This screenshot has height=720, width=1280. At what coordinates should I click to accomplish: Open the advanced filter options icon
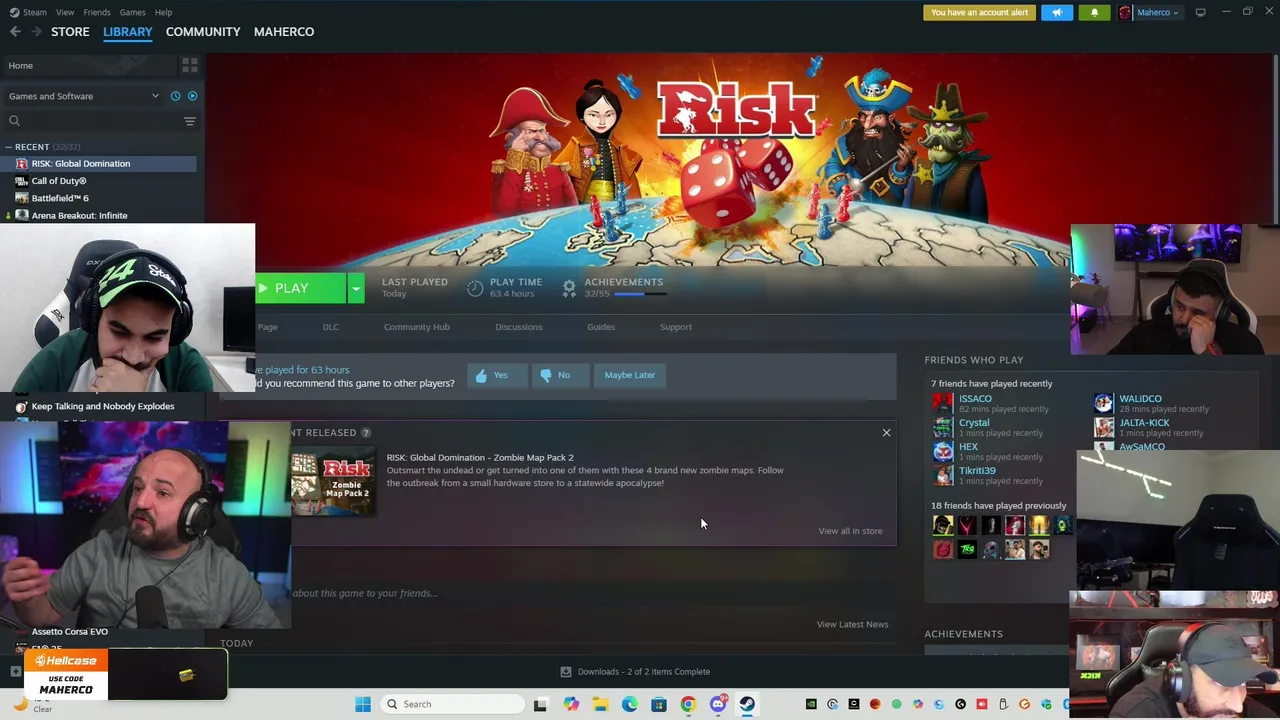[x=190, y=121]
